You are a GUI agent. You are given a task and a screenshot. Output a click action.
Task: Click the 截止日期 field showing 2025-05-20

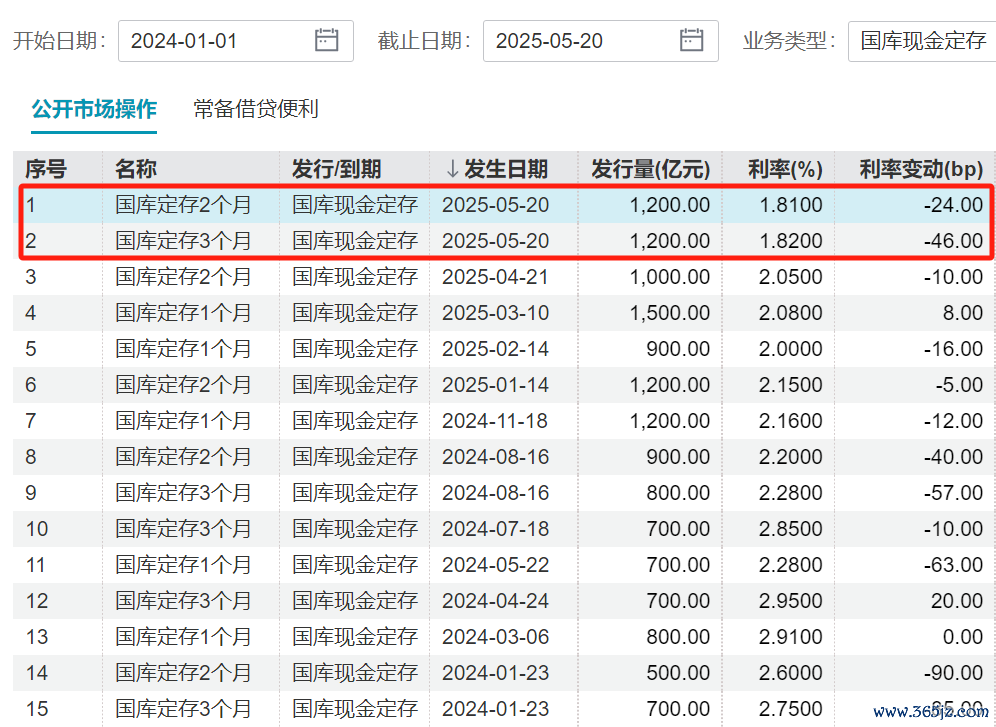pos(580,41)
